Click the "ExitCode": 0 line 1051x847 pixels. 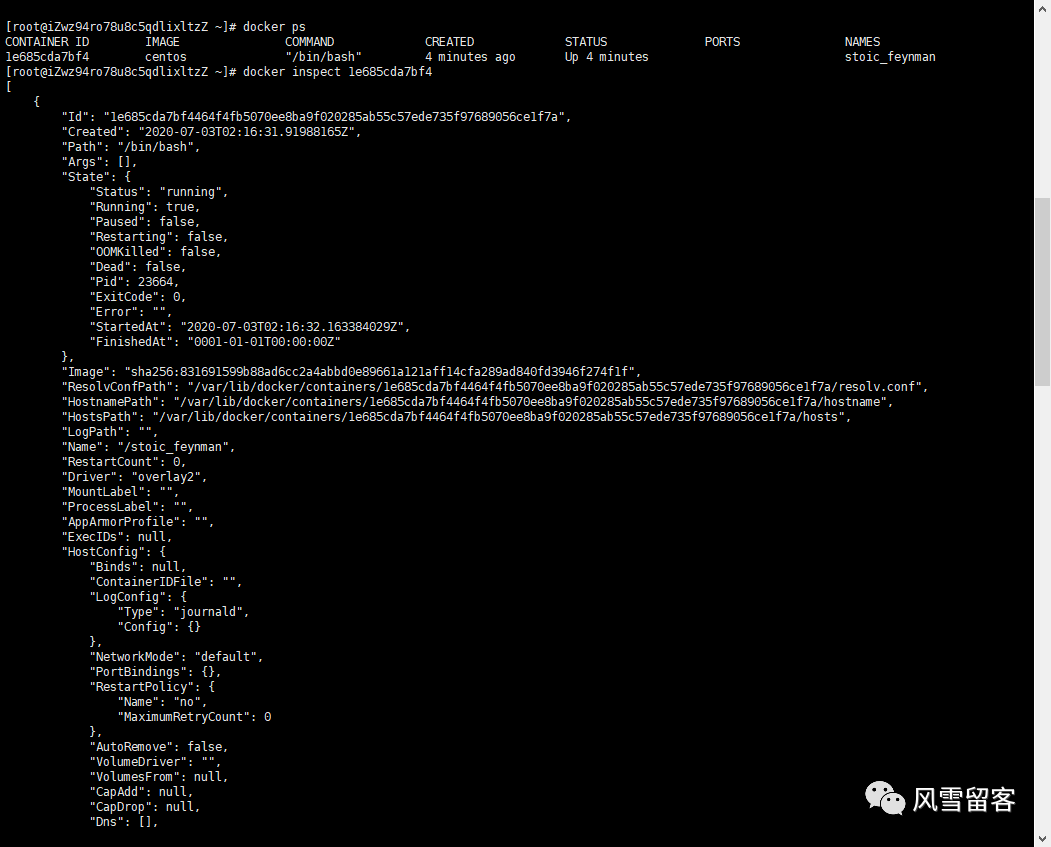tap(138, 297)
